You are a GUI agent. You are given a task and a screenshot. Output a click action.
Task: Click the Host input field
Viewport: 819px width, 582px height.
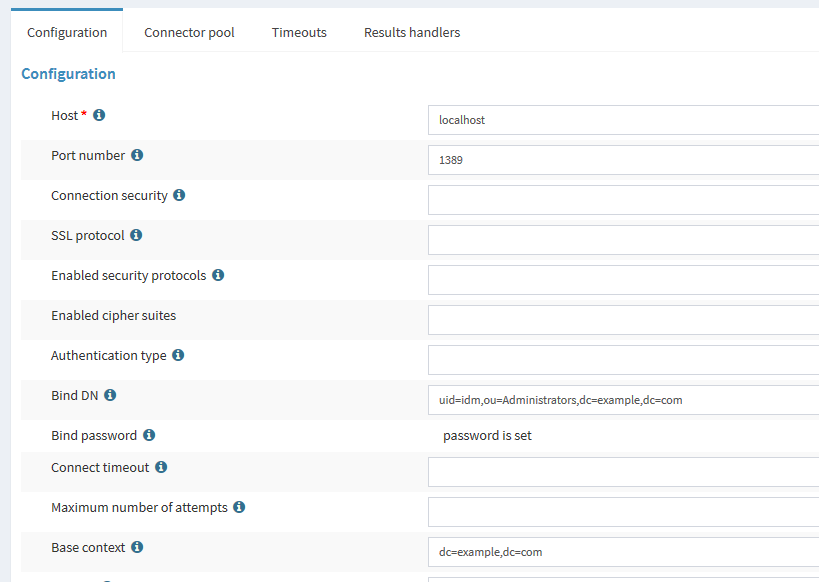click(622, 120)
